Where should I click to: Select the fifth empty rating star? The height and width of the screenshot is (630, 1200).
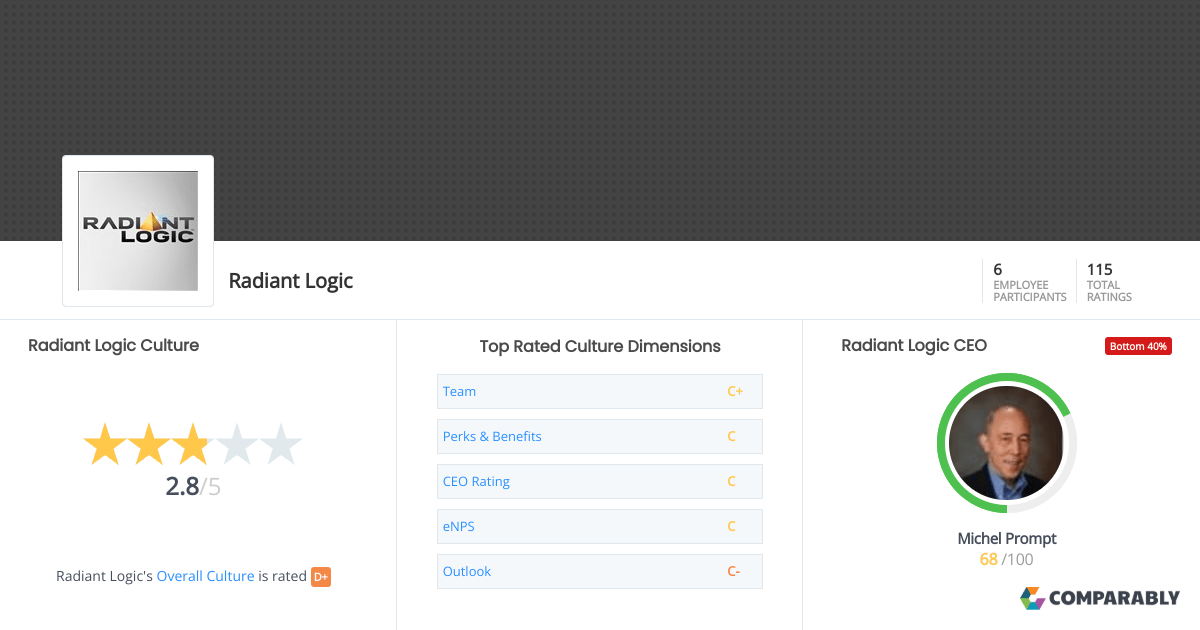click(x=280, y=444)
